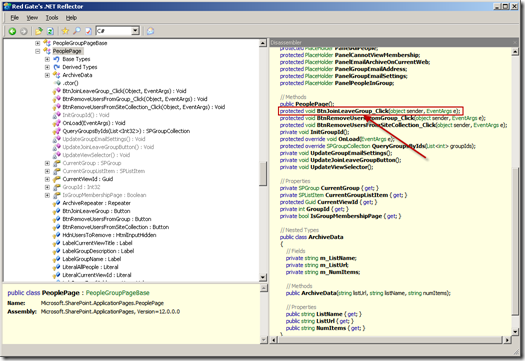Click the Bookmarks star icon
This screenshot has width=525, height=361.
pos(65,31)
